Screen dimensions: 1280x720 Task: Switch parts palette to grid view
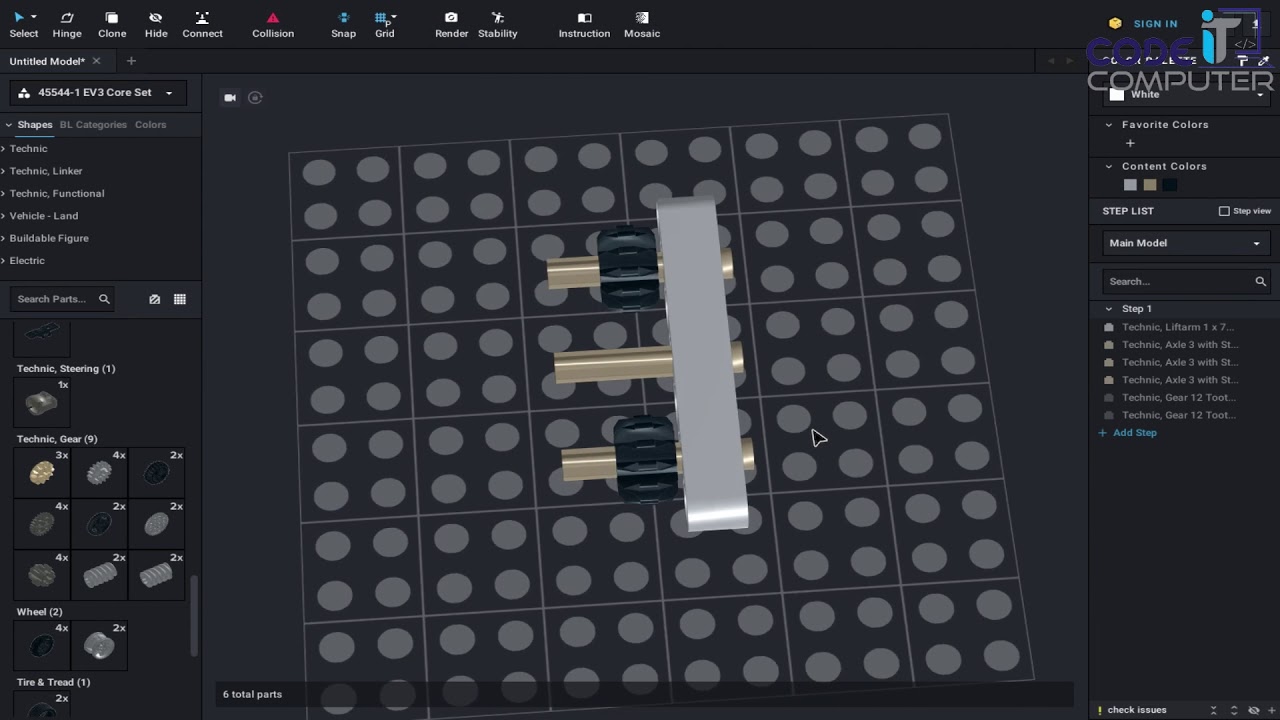(180, 299)
